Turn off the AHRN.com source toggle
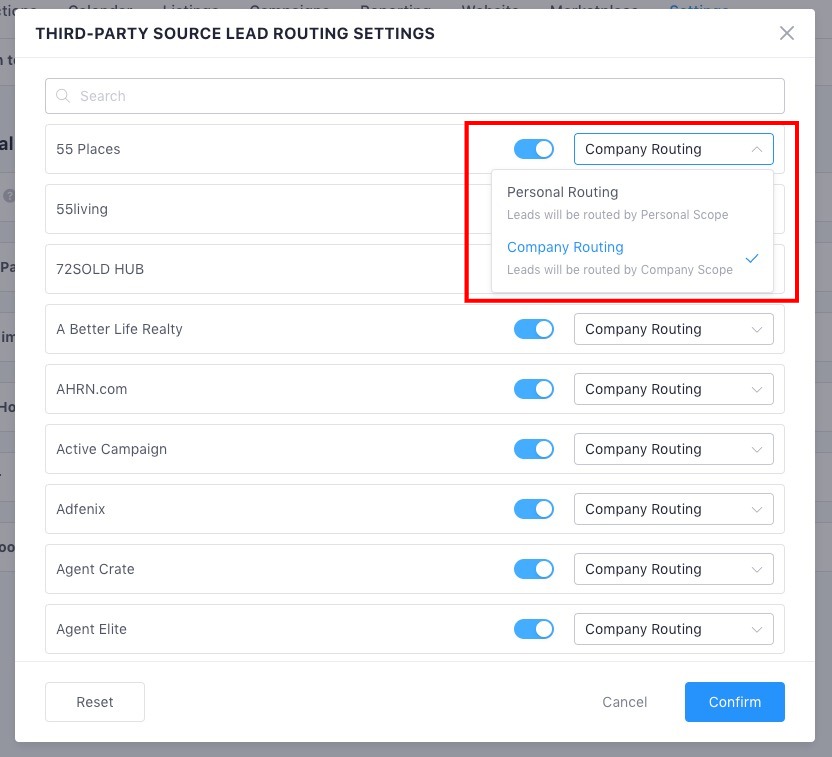This screenshot has width=832, height=757. click(533, 389)
